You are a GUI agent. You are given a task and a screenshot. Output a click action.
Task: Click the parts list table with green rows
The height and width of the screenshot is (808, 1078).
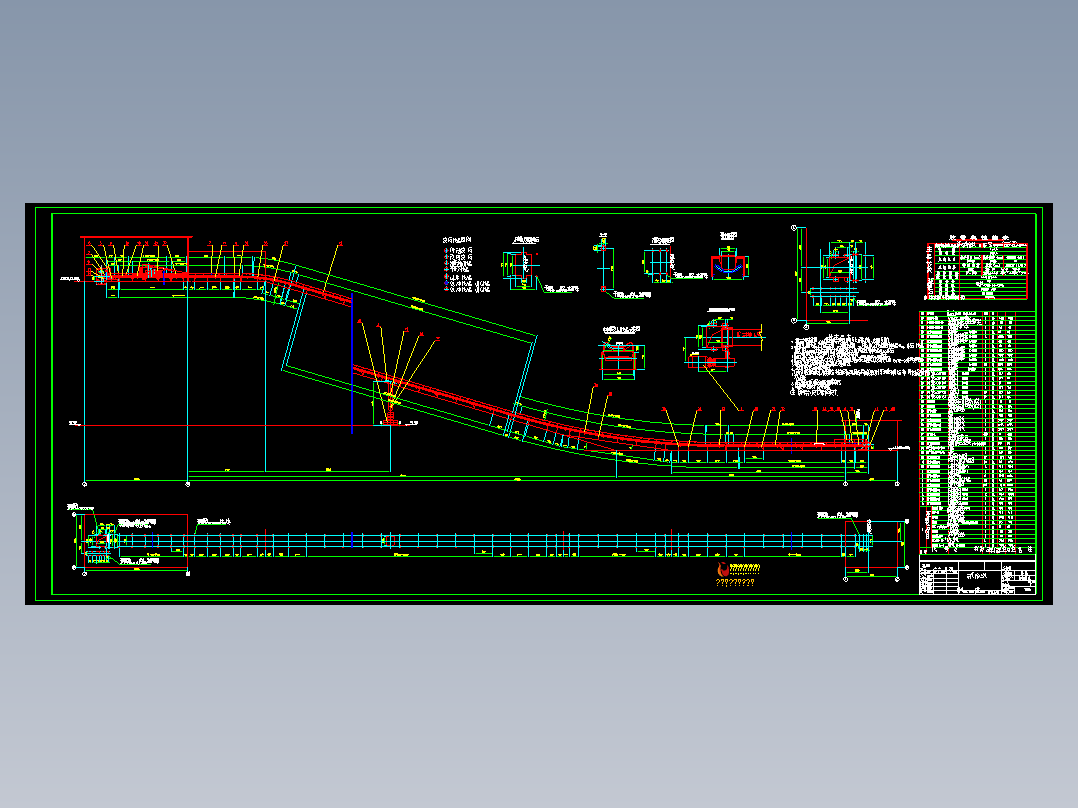click(977, 432)
